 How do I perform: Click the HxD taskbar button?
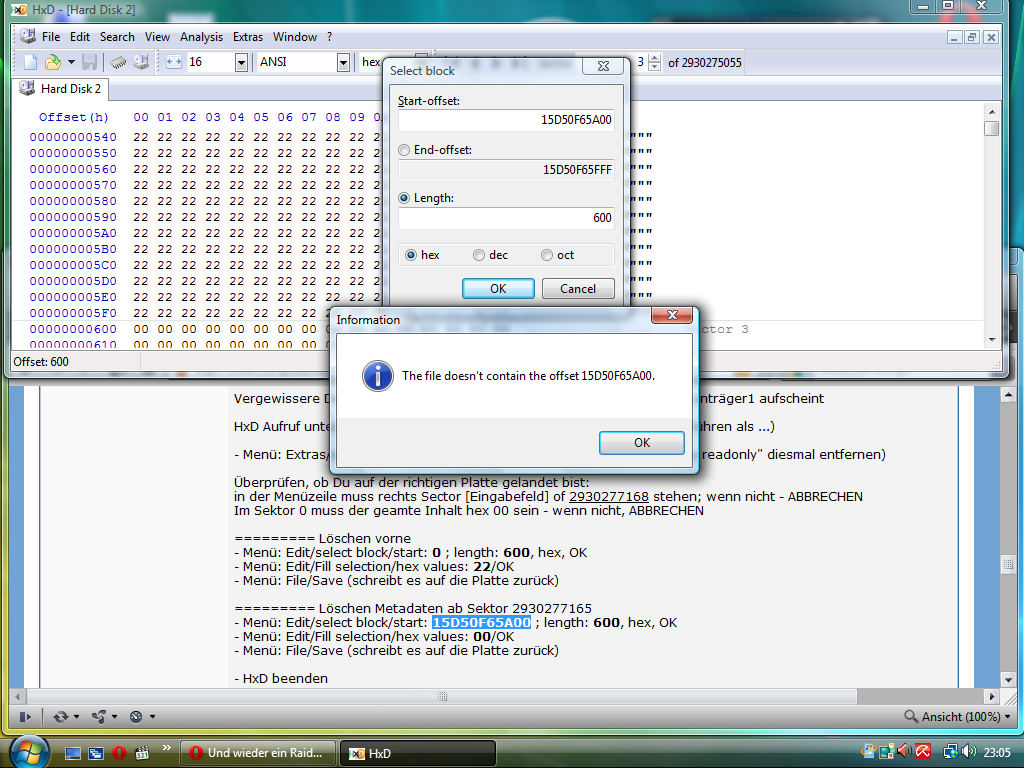point(418,753)
